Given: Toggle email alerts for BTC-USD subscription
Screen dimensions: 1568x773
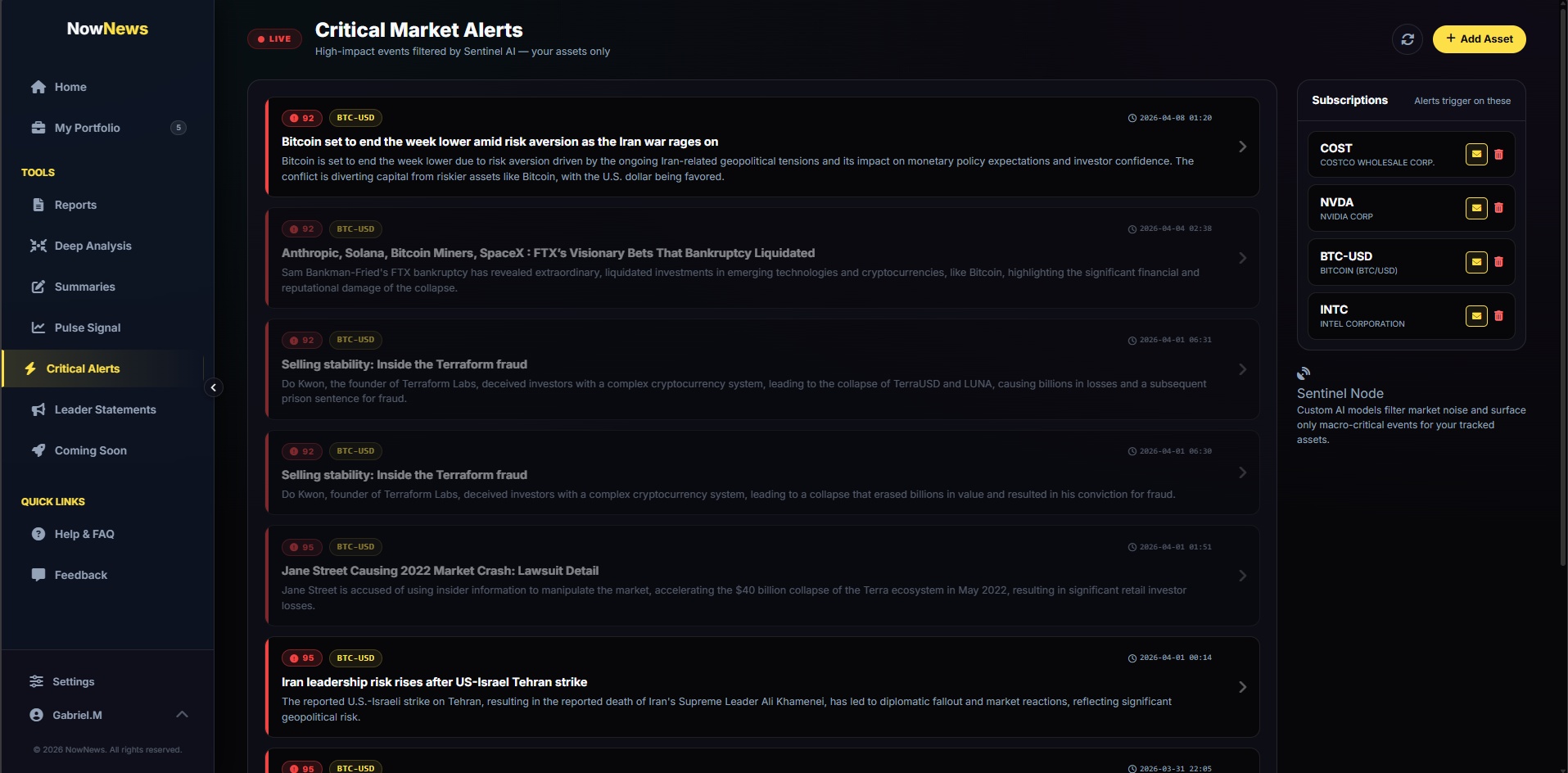Looking at the screenshot, I should click(x=1476, y=262).
